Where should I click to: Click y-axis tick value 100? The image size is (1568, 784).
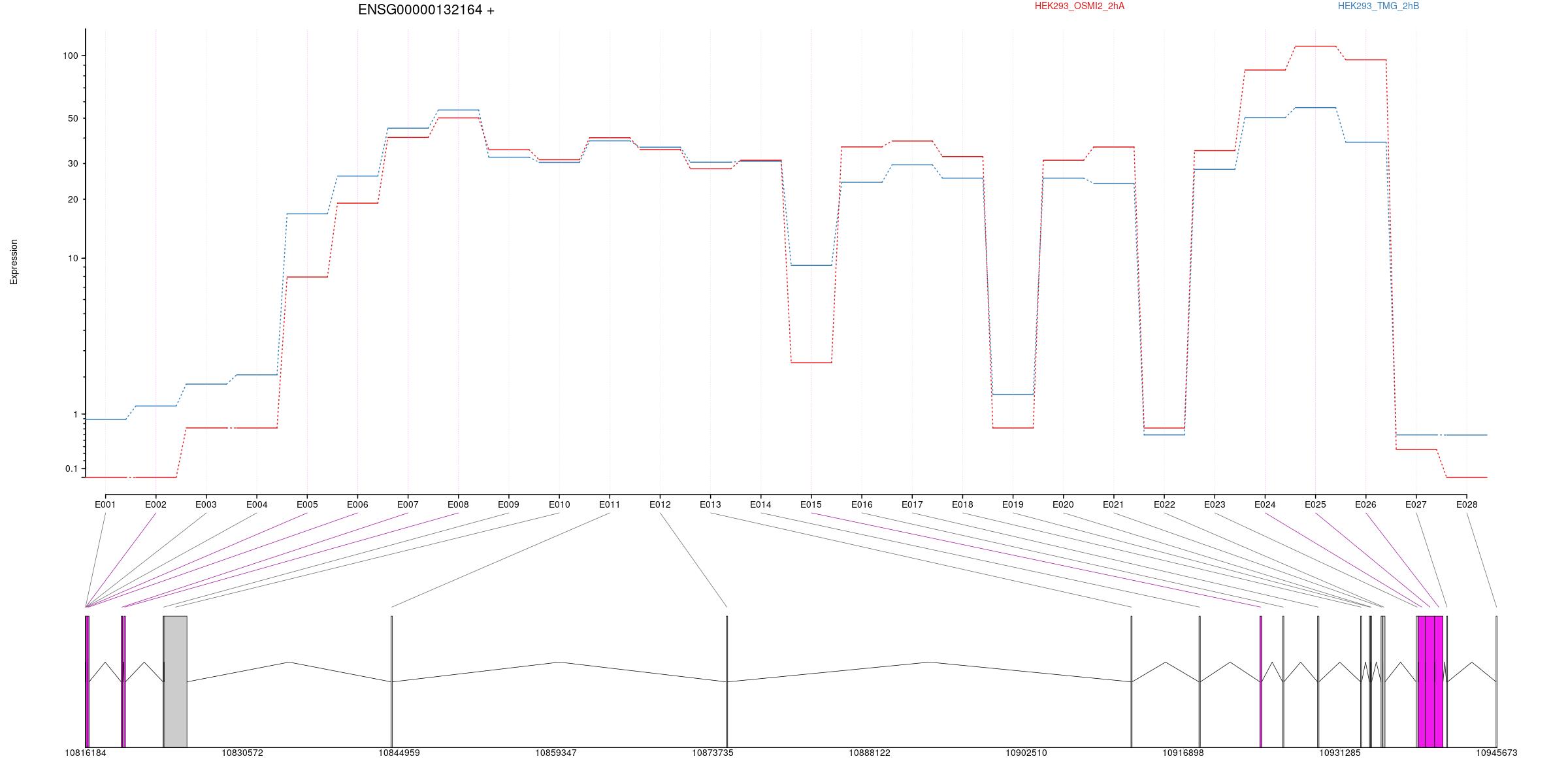(x=71, y=56)
